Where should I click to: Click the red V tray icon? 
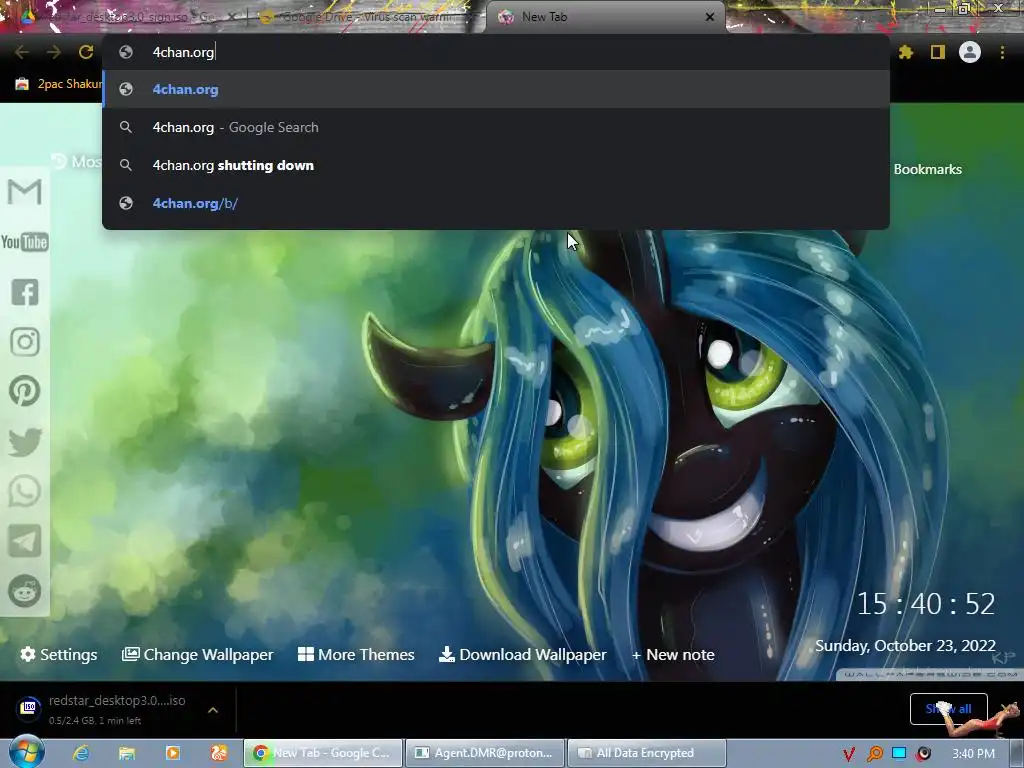pyautogui.click(x=849, y=754)
